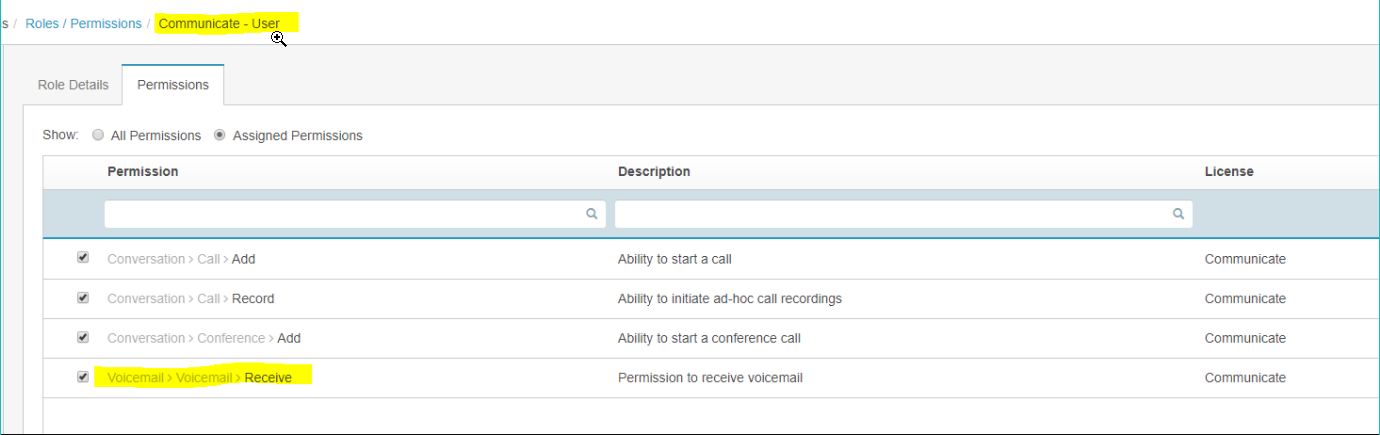Image resolution: width=1380 pixels, height=435 pixels.
Task: Click Communicate license in Conference Add row
Action: [x=1245, y=339]
